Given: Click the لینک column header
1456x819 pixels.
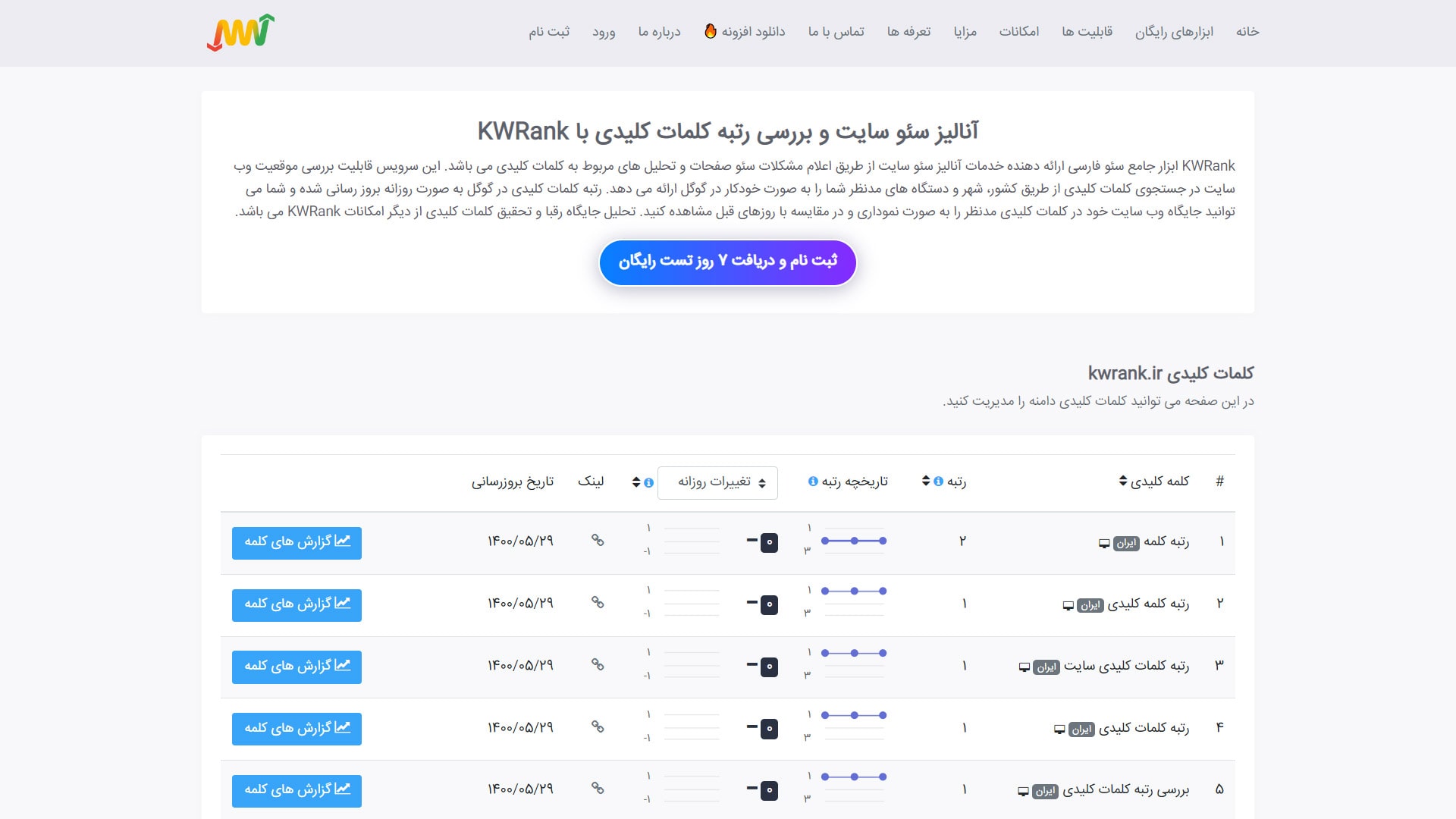Looking at the screenshot, I should point(591,481).
